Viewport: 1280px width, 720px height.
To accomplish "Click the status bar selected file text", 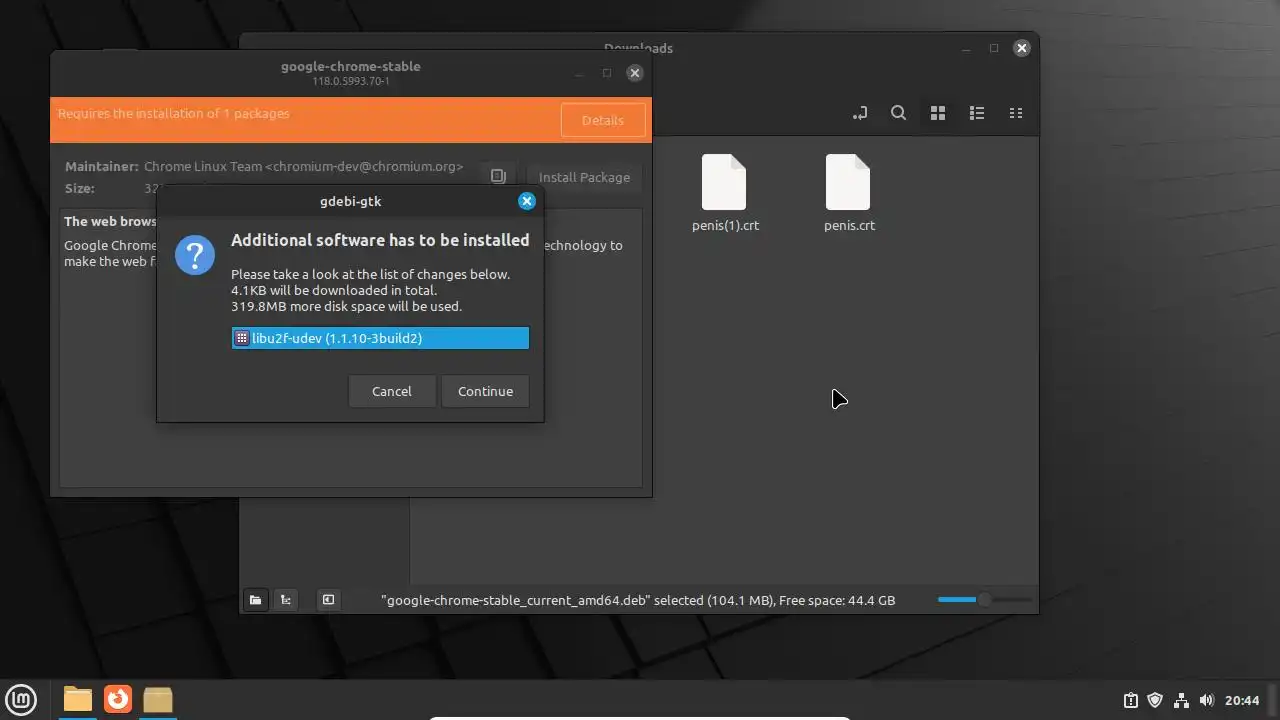I will tap(638, 600).
